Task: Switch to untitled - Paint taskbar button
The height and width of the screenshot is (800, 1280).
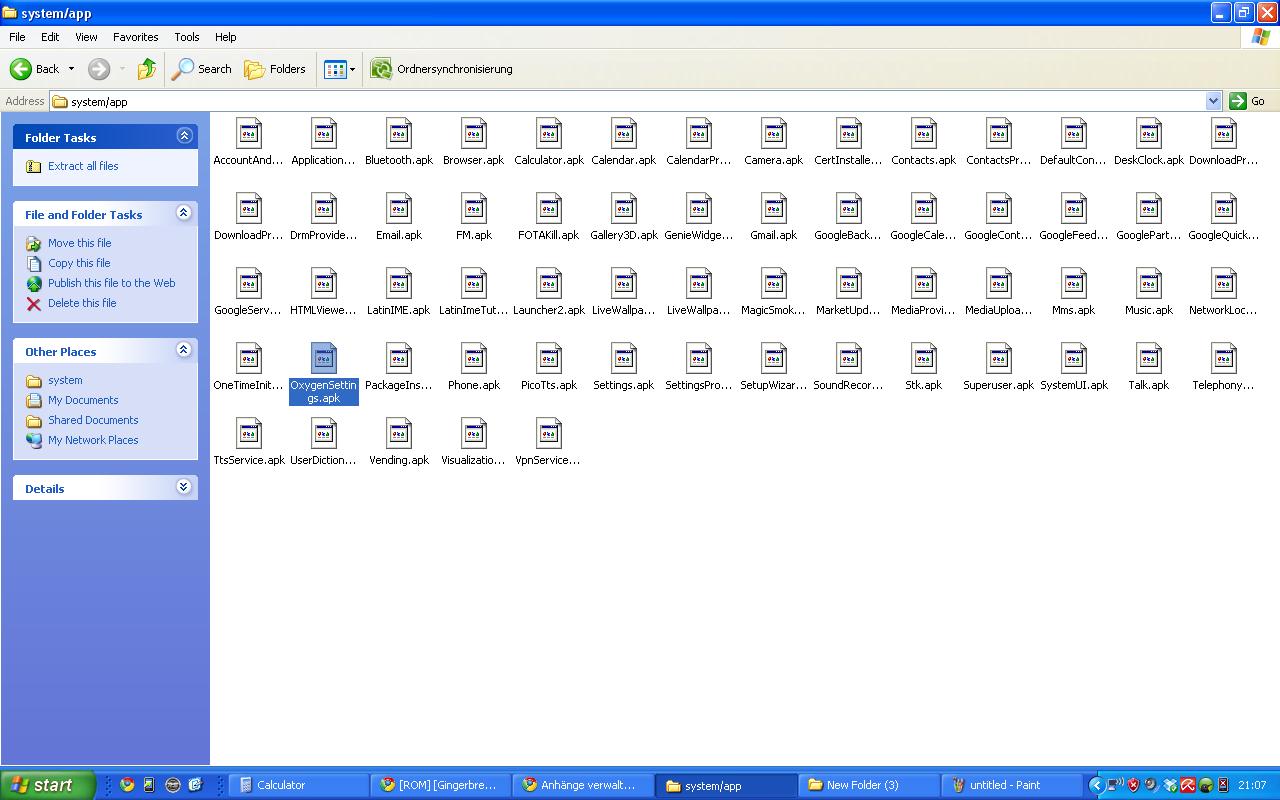Action: click(1012, 785)
